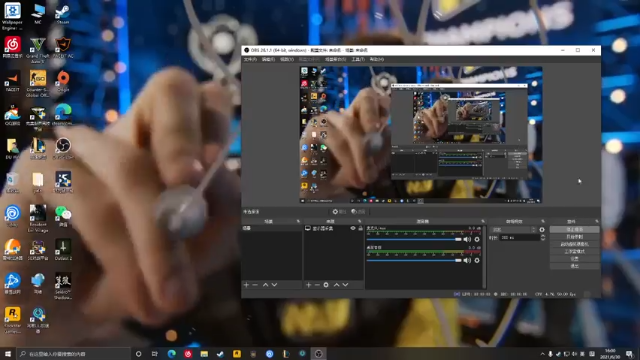
Task: Pop out the Scene Transitions dock panel
Action: click(543, 221)
